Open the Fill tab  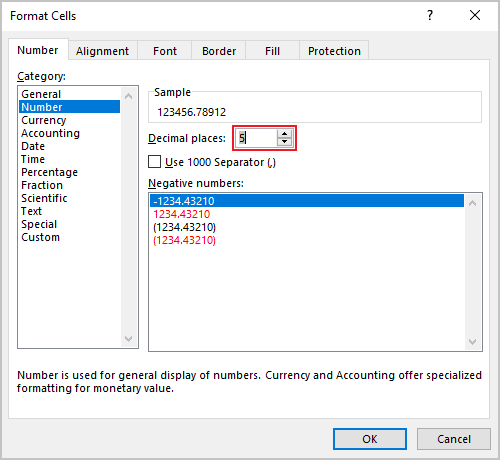point(272,51)
